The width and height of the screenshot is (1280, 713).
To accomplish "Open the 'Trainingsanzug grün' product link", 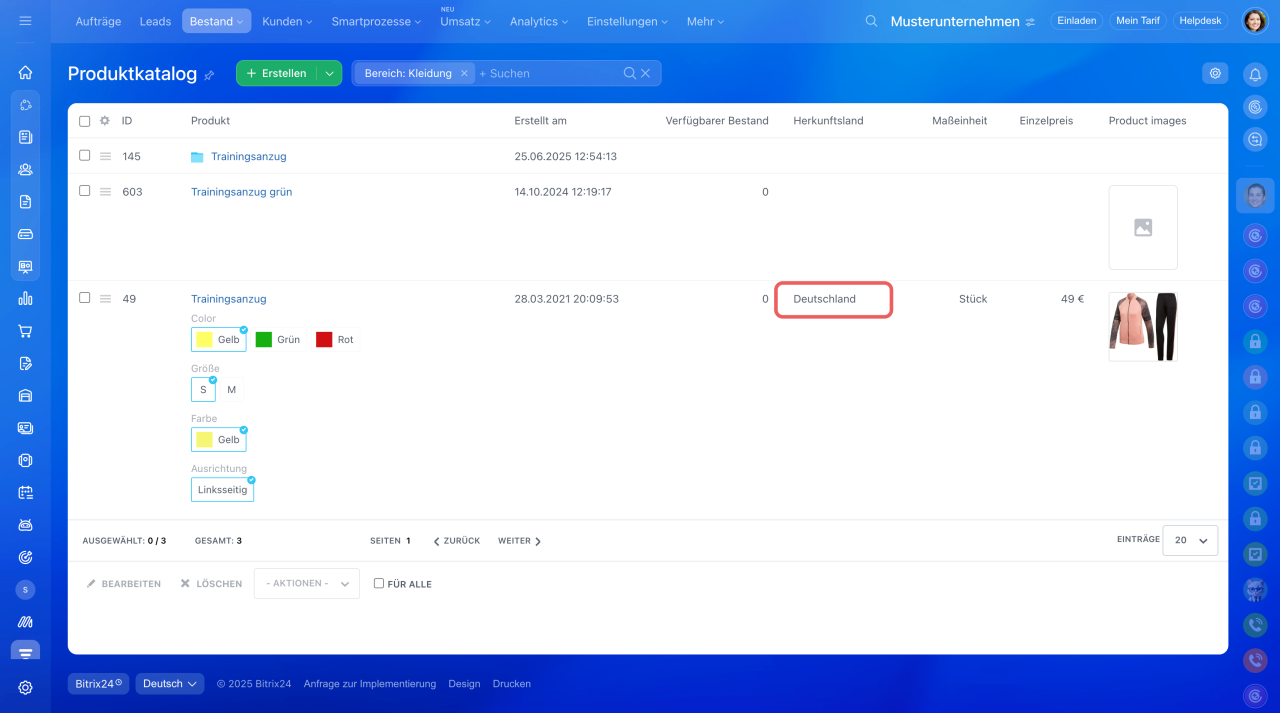I will 242,192.
